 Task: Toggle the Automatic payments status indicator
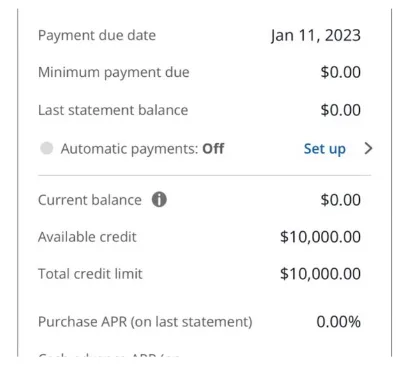pyautogui.click(x=47, y=148)
